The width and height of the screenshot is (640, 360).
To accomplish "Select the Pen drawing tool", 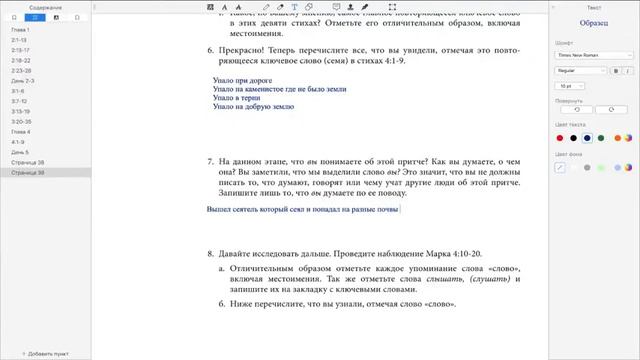I will pos(266,7).
